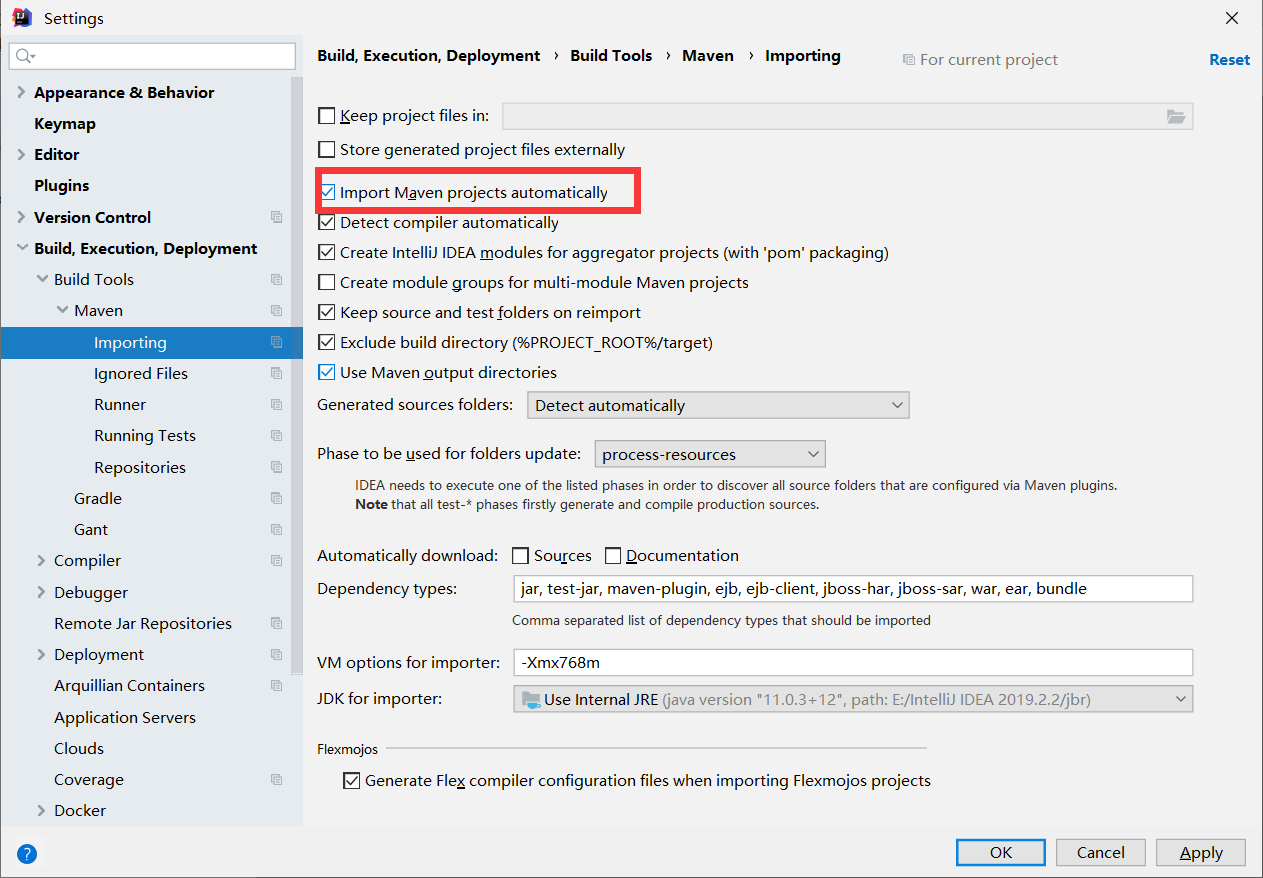Click the project-level icon beside Ignored Files

click(277, 373)
